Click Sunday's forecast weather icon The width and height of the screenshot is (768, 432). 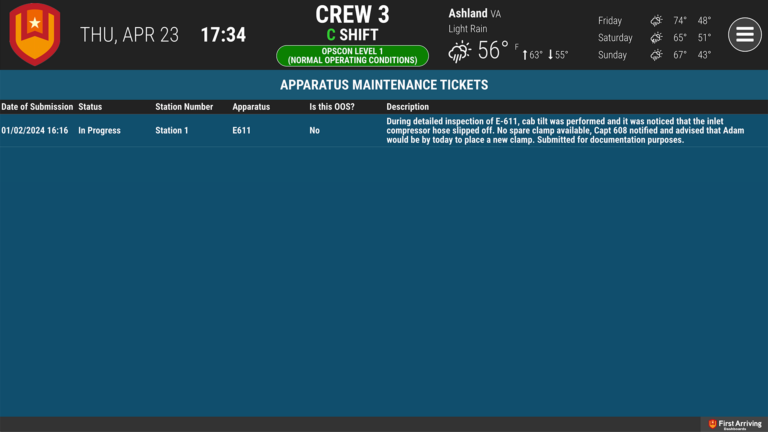pyautogui.click(x=656, y=55)
